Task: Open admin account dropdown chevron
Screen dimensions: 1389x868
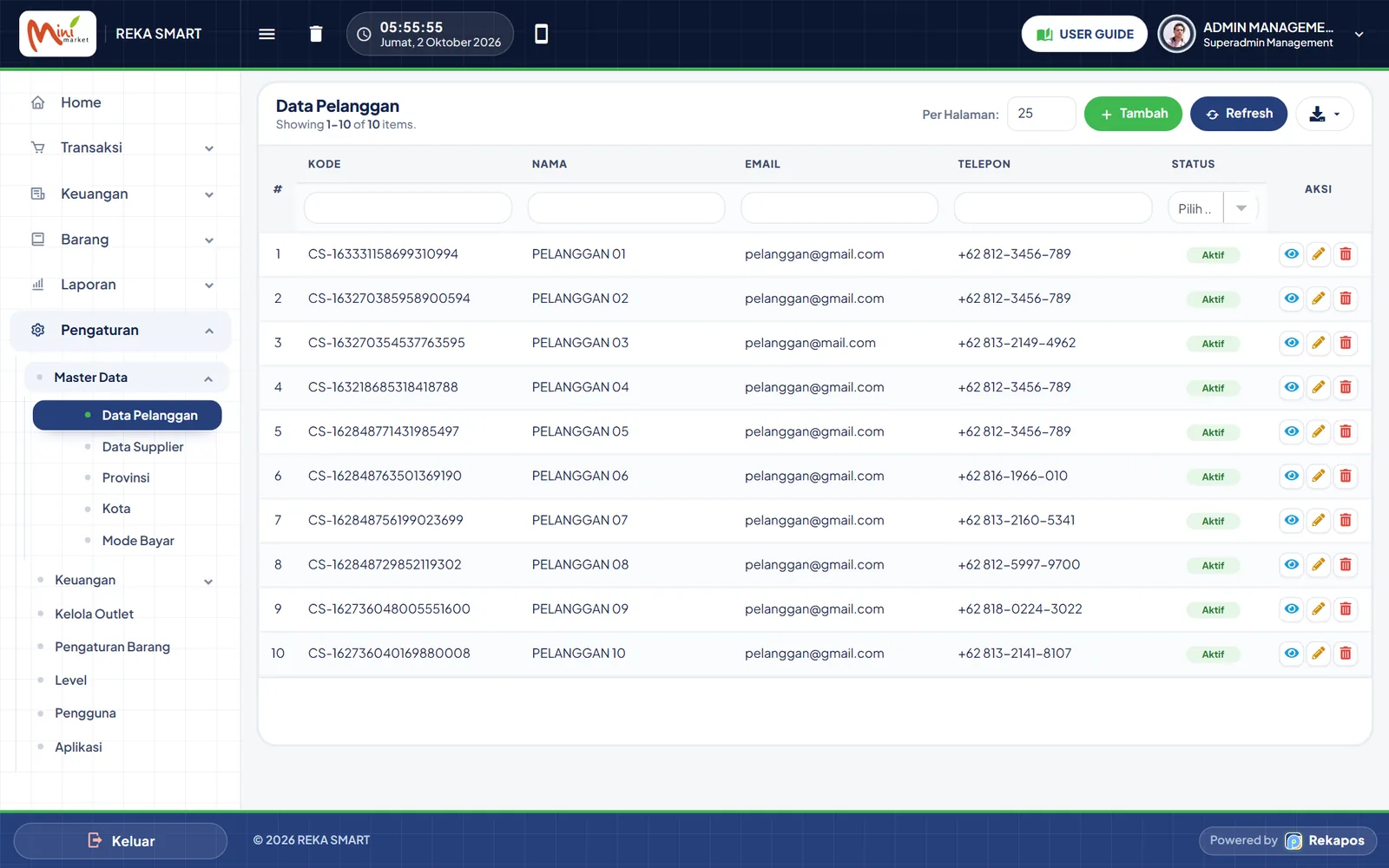Action: [1359, 35]
